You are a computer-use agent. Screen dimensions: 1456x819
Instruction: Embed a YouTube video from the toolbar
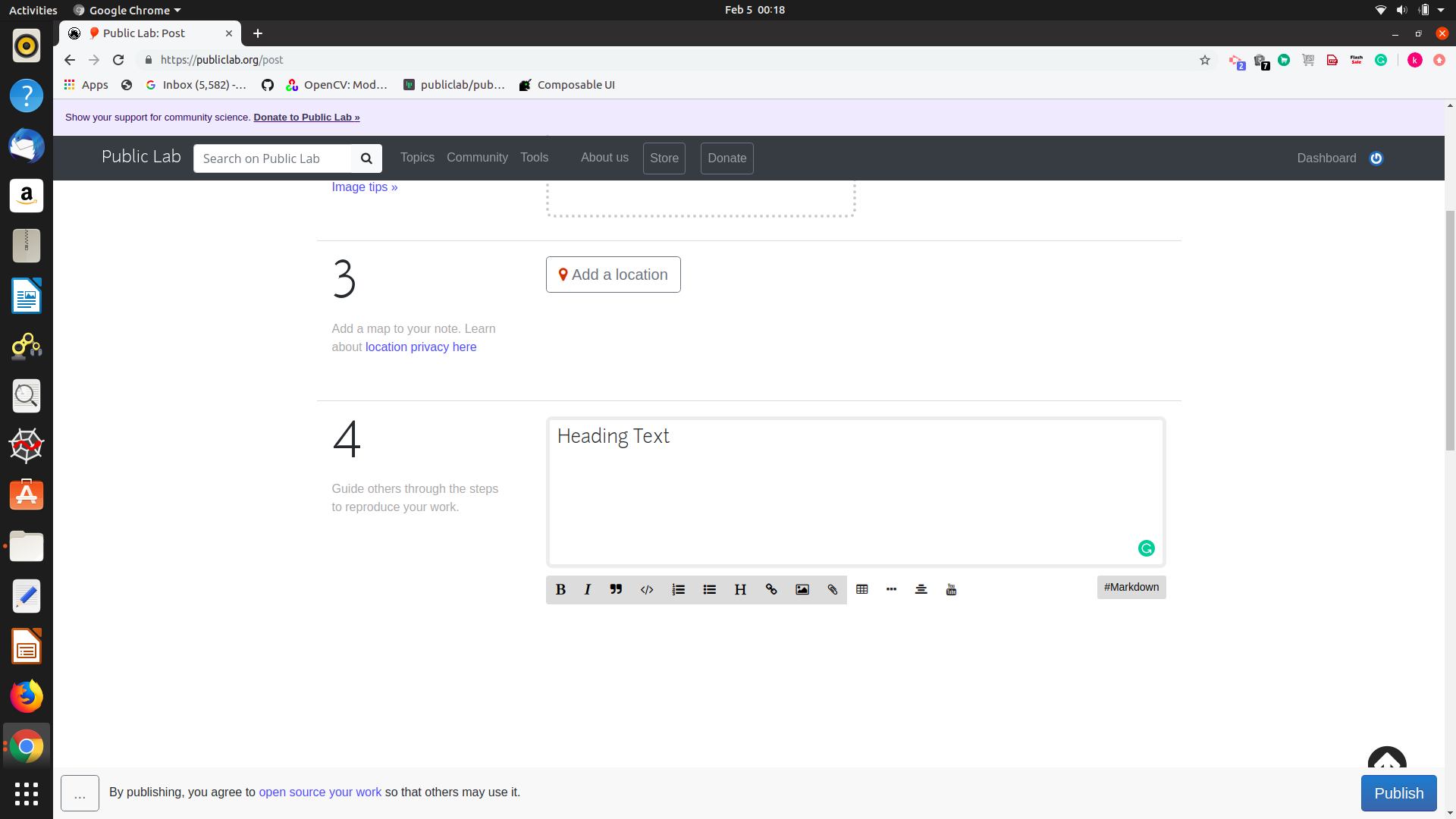(x=950, y=589)
